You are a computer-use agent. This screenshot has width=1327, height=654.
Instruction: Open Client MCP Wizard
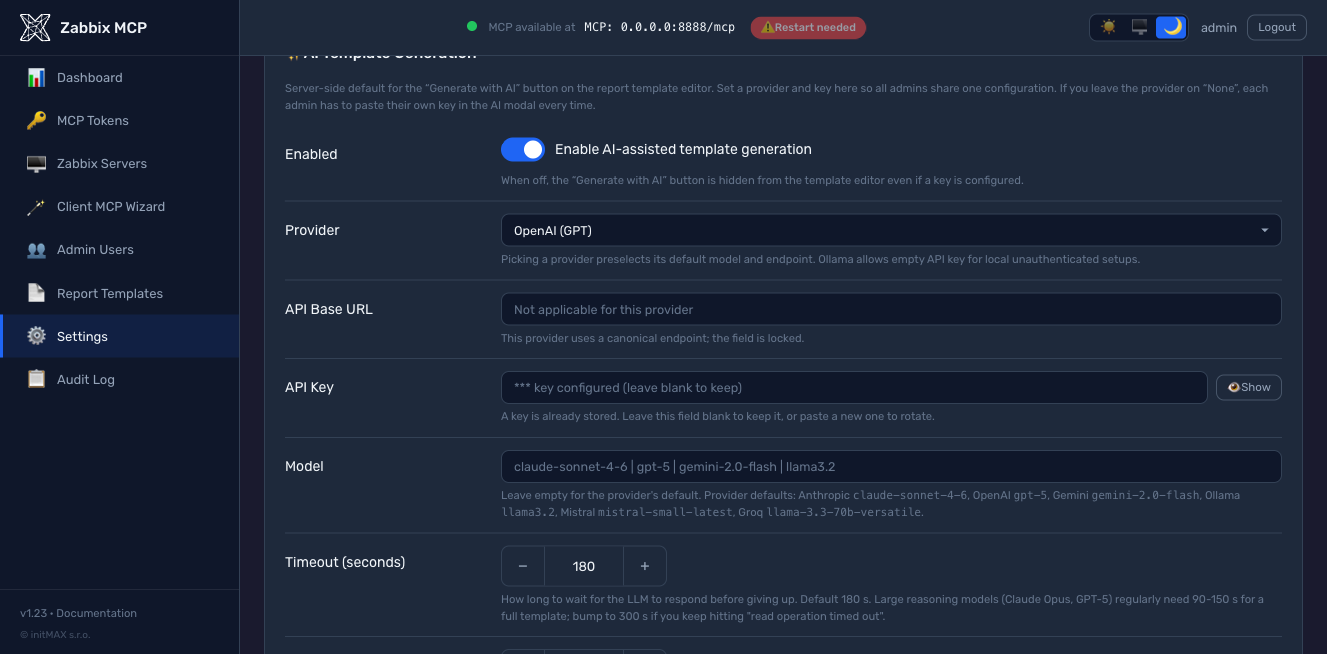pyautogui.click(x=120, y=206)
